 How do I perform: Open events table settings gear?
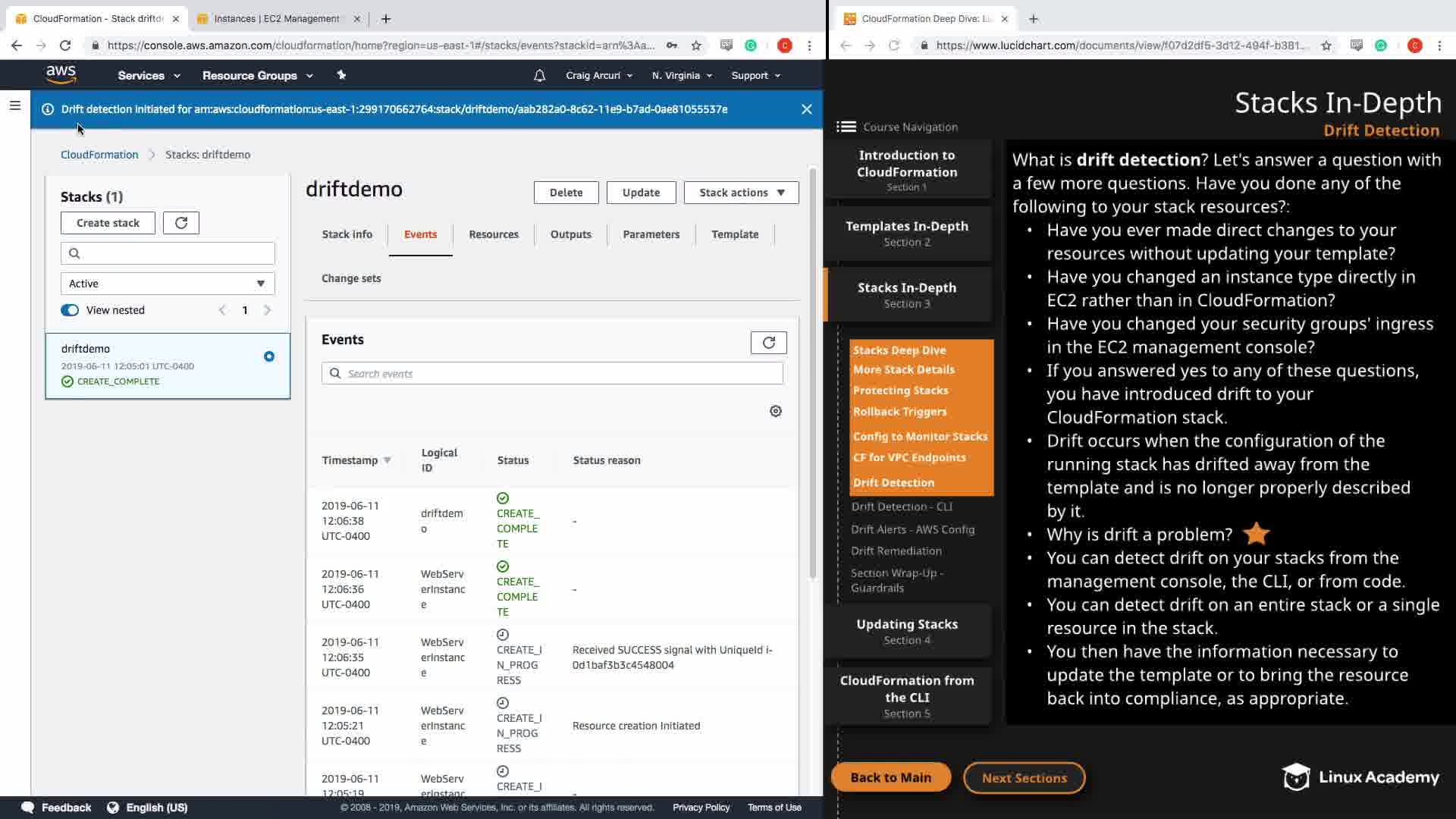(775, 411)
